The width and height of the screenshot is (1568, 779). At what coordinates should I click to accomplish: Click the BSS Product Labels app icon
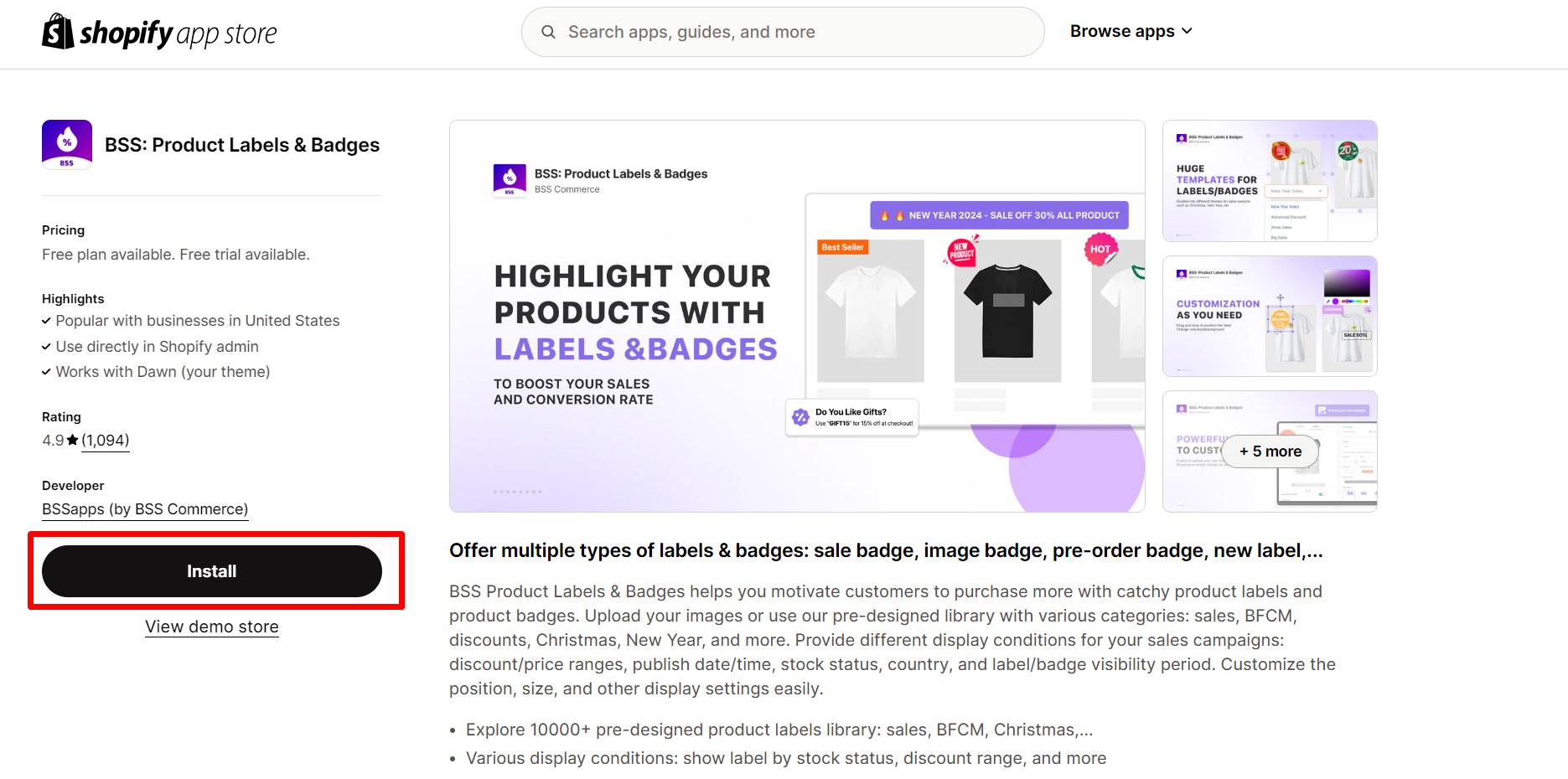pos(67,144)
